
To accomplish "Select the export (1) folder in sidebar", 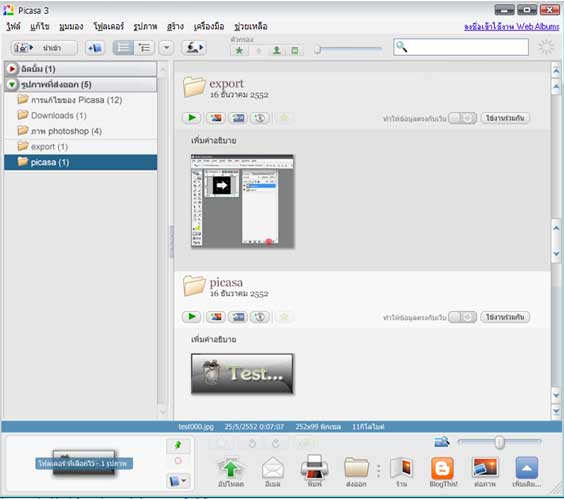I will point(81,146).
